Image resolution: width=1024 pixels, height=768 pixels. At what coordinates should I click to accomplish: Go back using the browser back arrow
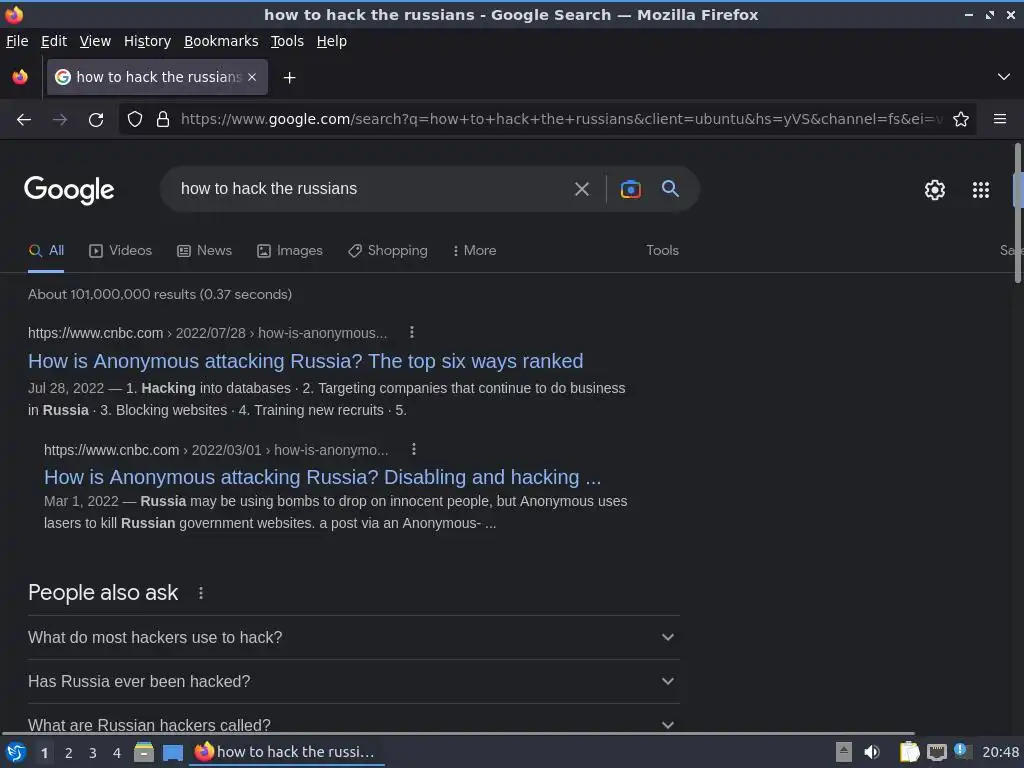pyautogui.click(x=24, y=120)
